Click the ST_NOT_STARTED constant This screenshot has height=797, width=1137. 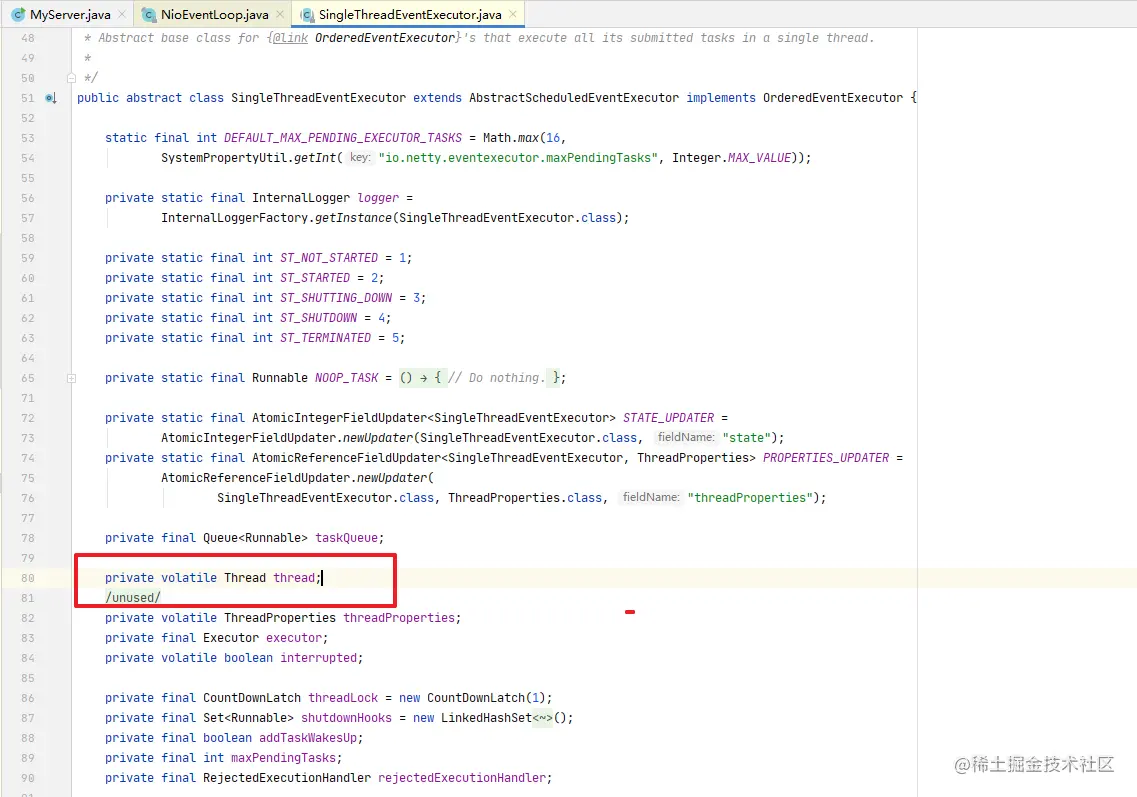tap(329, 258)
